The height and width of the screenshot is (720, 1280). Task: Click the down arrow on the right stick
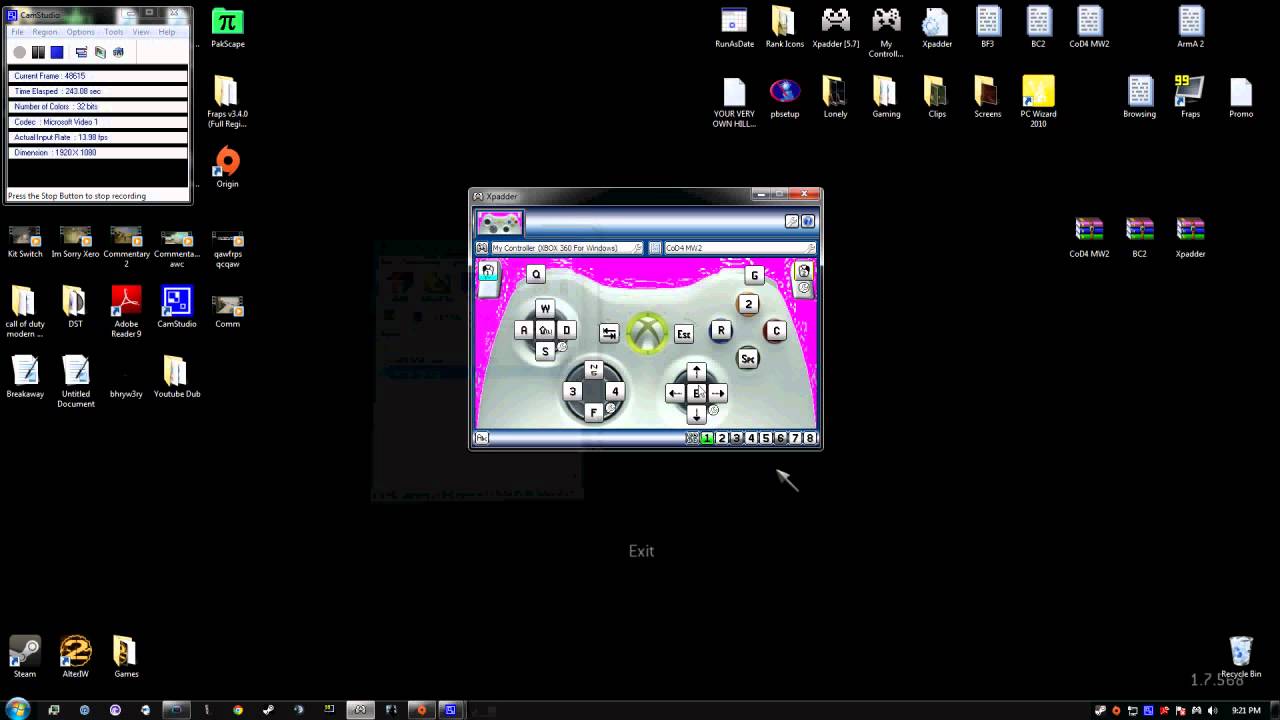click(x=697, y=414)
